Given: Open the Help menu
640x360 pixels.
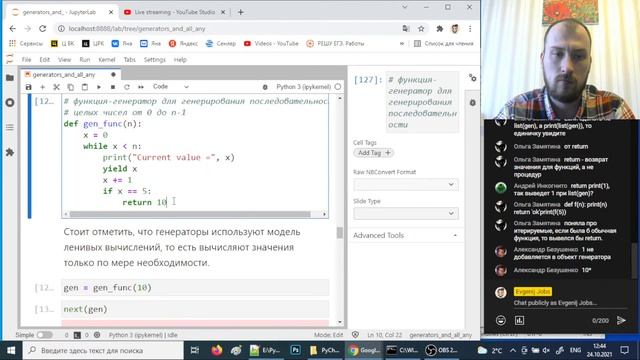Looking at the screenshot, I should click(180, 60).
